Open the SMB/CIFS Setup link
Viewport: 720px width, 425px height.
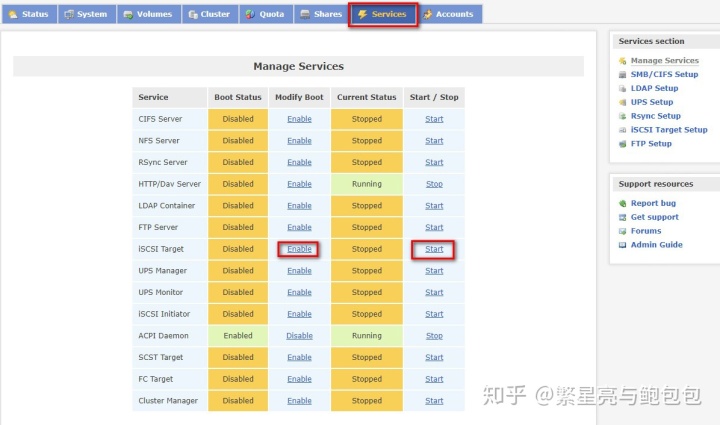[664, 74]
